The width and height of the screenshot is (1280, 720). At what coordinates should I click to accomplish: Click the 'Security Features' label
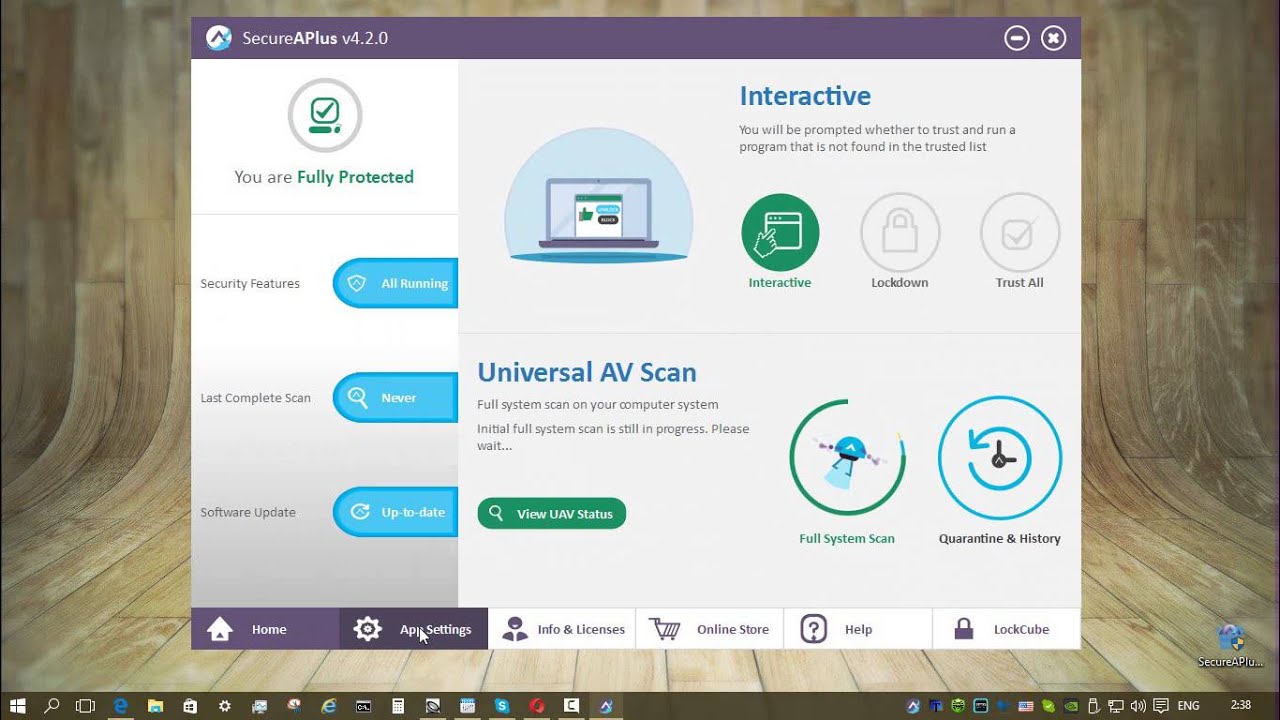tap(250, 283)
